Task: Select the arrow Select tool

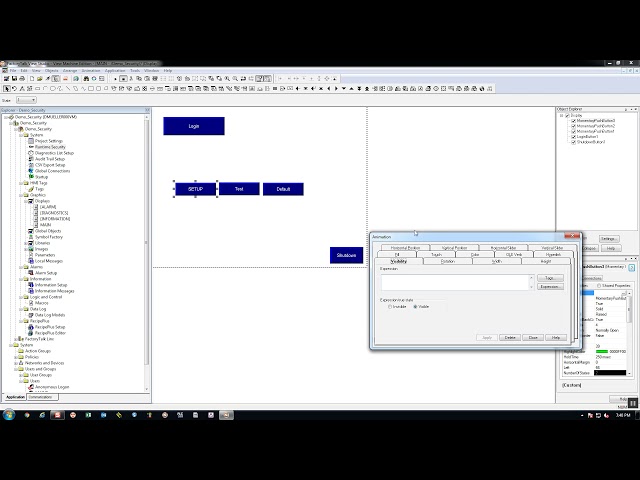Action: 7,89
